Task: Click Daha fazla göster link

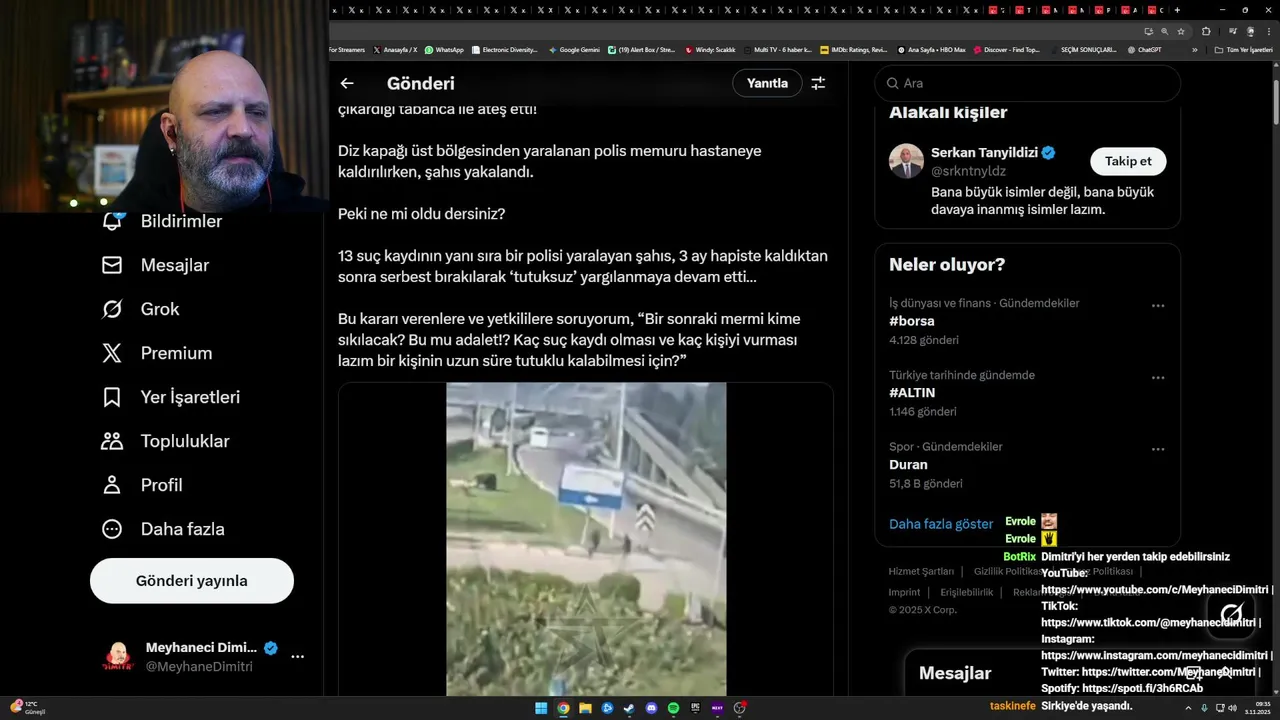Action: pos(941,524)
